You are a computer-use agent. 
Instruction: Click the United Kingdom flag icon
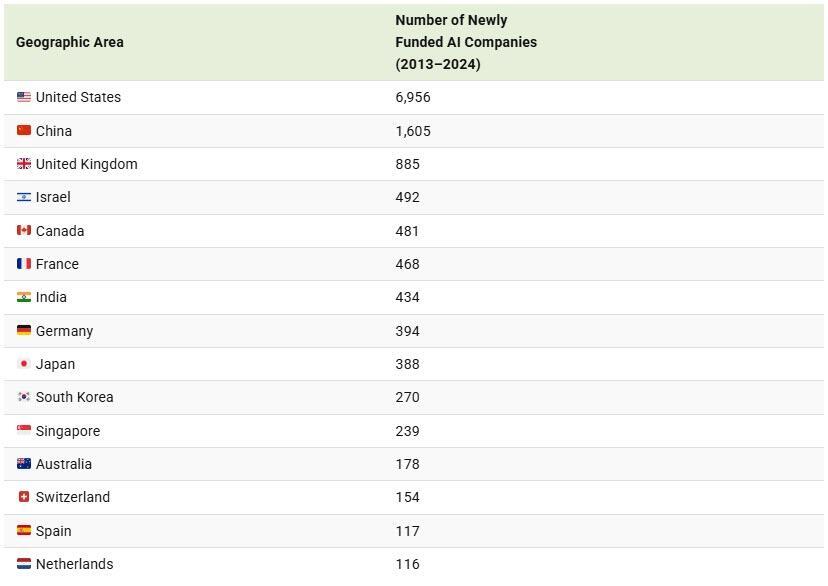pos(24,164)
